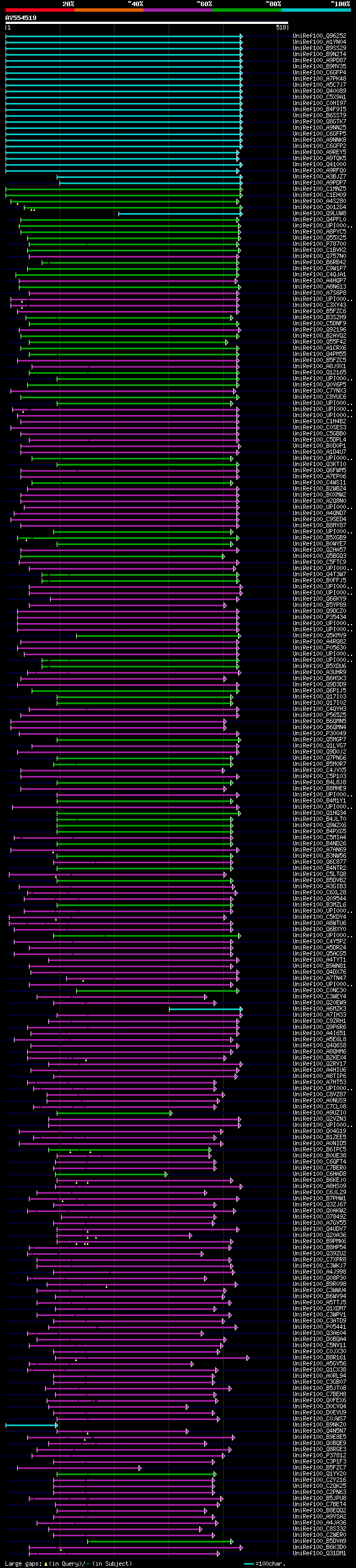The image size is (356, 1568).
Task: Select hit label UniRef100_Q3KTI0
Action: [x=319, y=464]
